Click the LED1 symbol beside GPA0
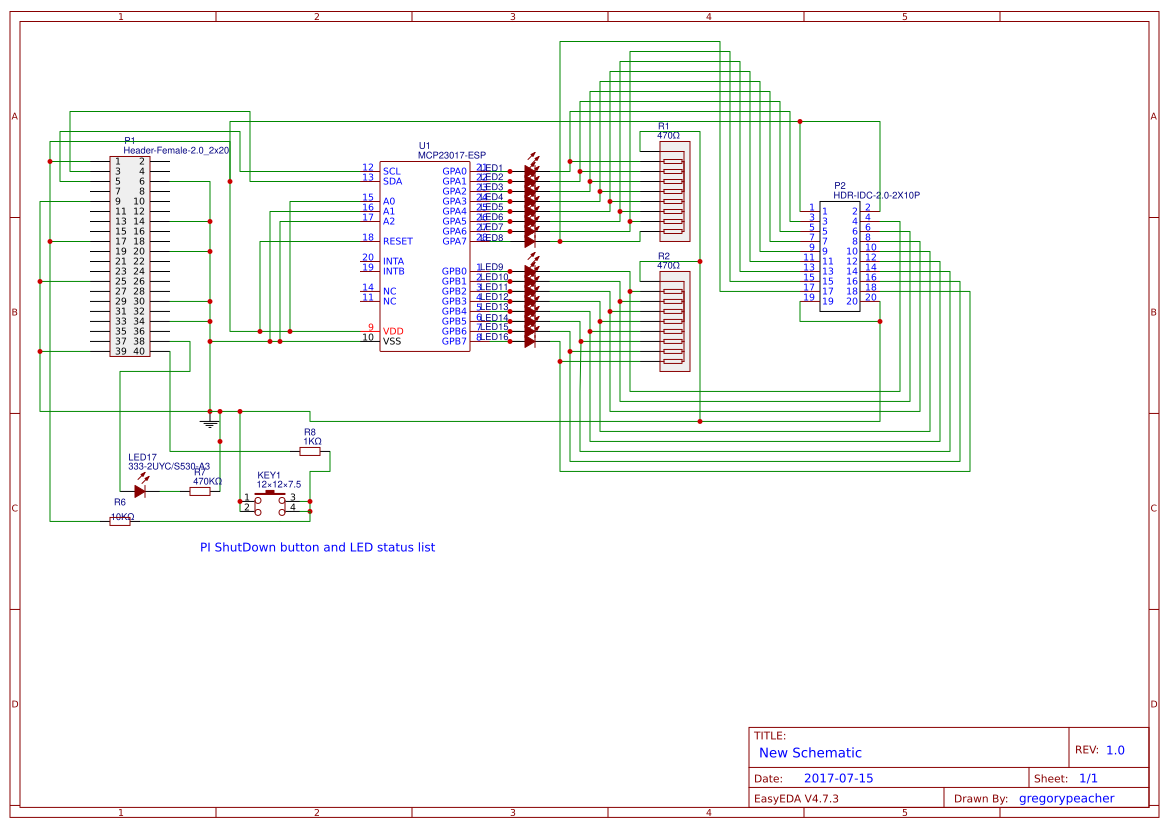The width and height of the screenshot is (1169, 828). [529, 170]
